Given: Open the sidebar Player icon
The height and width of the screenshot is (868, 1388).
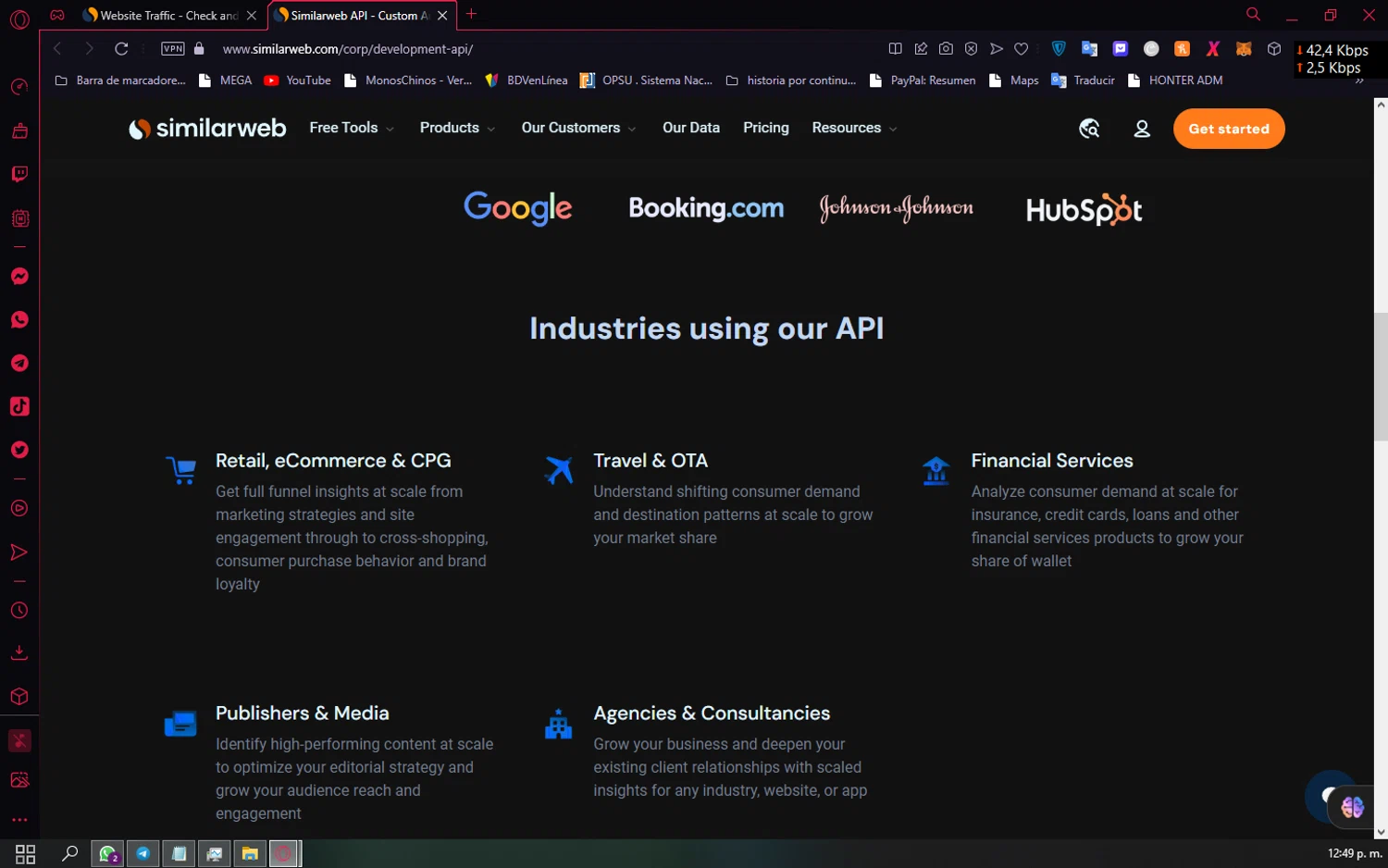Looking at the screenshot, I should (x=19, y=508).
